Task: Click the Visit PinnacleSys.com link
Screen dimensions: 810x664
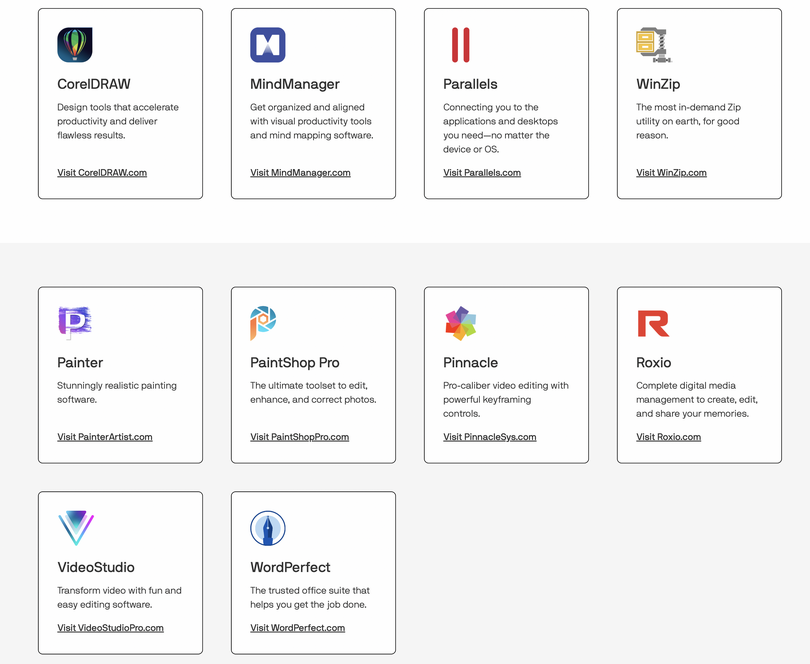Action: [490, 437]
